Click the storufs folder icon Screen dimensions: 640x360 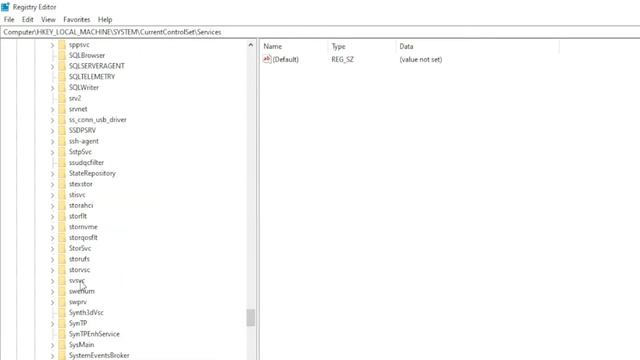pos(62,259)
